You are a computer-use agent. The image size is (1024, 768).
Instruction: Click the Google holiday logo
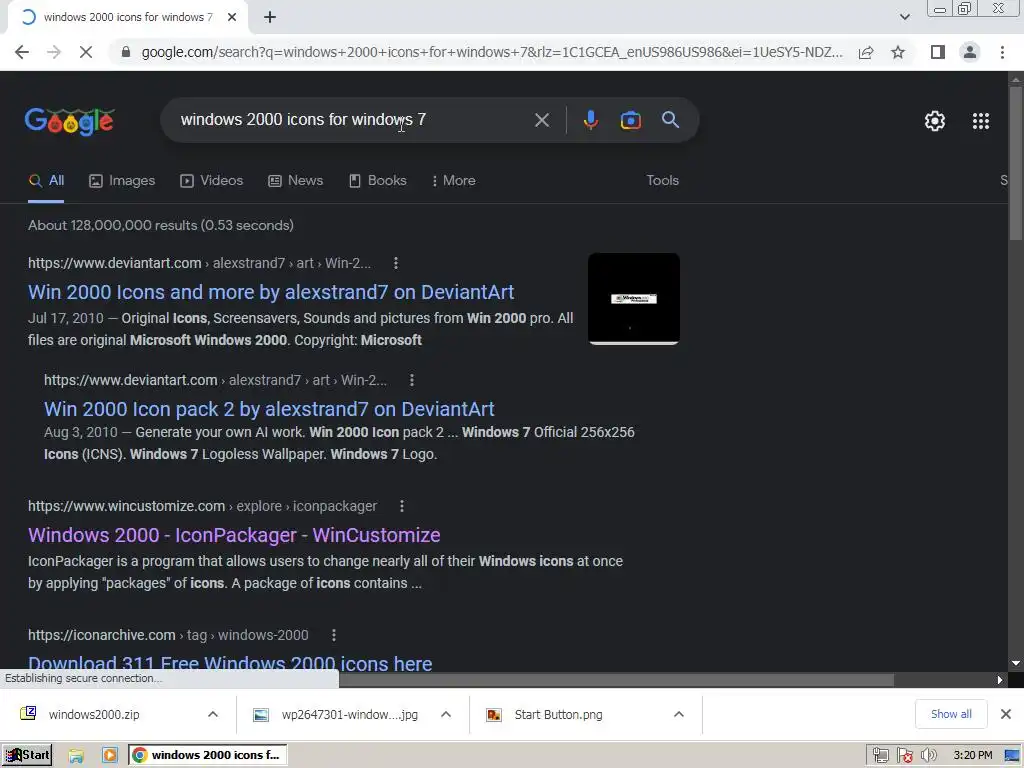click(69, 121)
